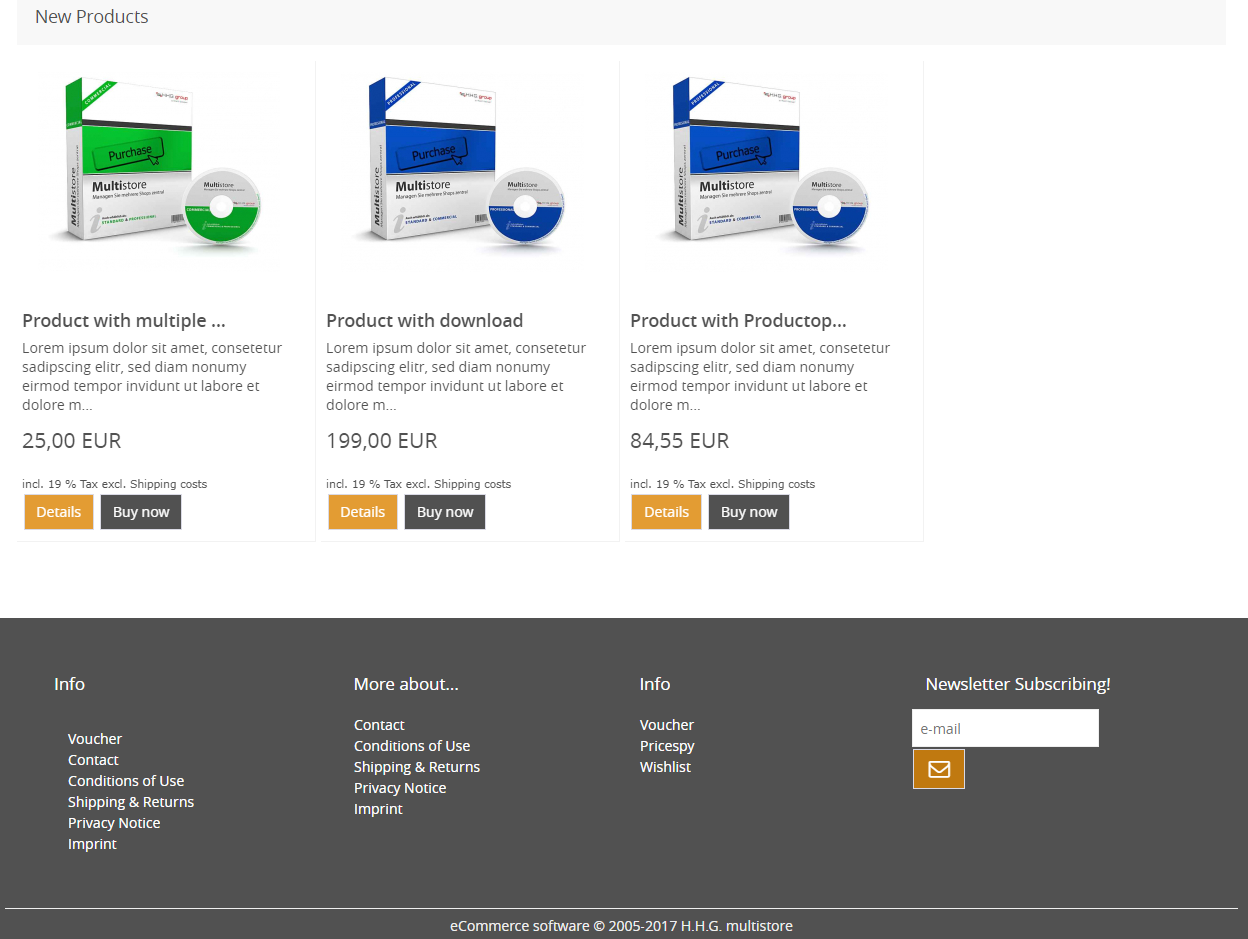Open the Product with Productop... box image
The width and height of the screenshot is (1248, 939).
(x=773, y=165)
